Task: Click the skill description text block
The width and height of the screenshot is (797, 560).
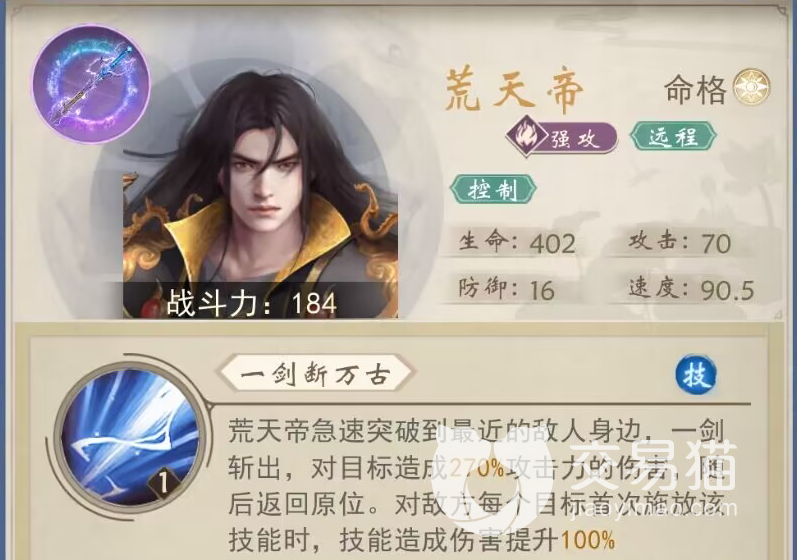Action: (476, 486)
